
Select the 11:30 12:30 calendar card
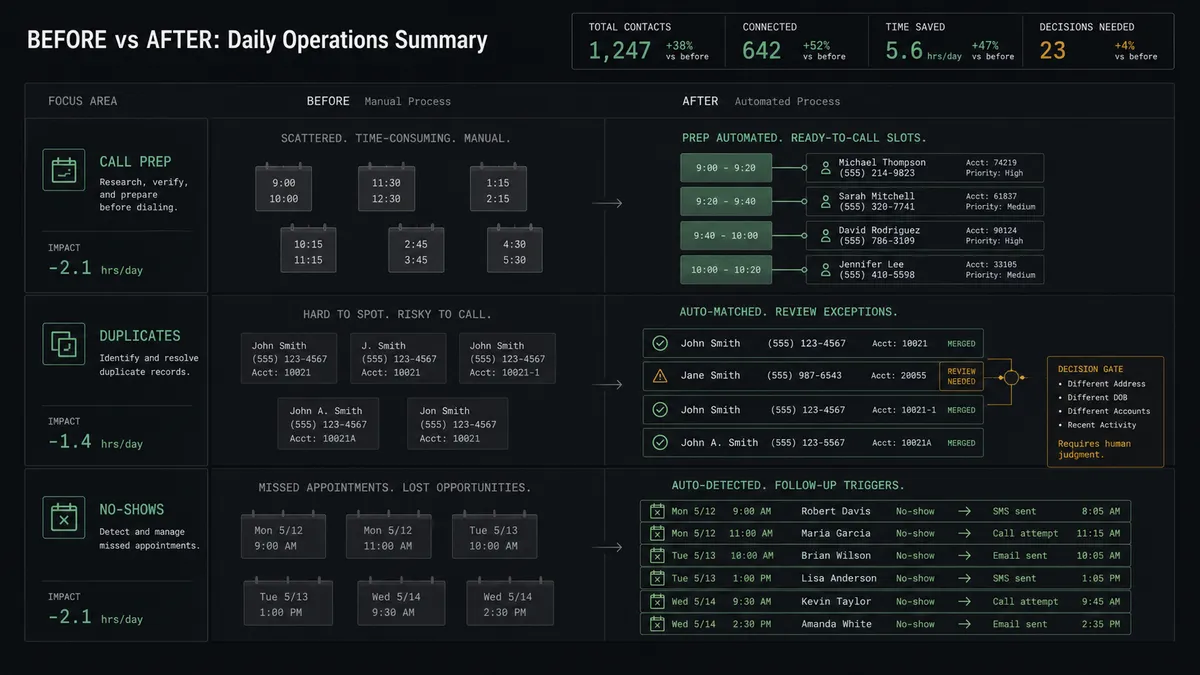click(387, 188)
